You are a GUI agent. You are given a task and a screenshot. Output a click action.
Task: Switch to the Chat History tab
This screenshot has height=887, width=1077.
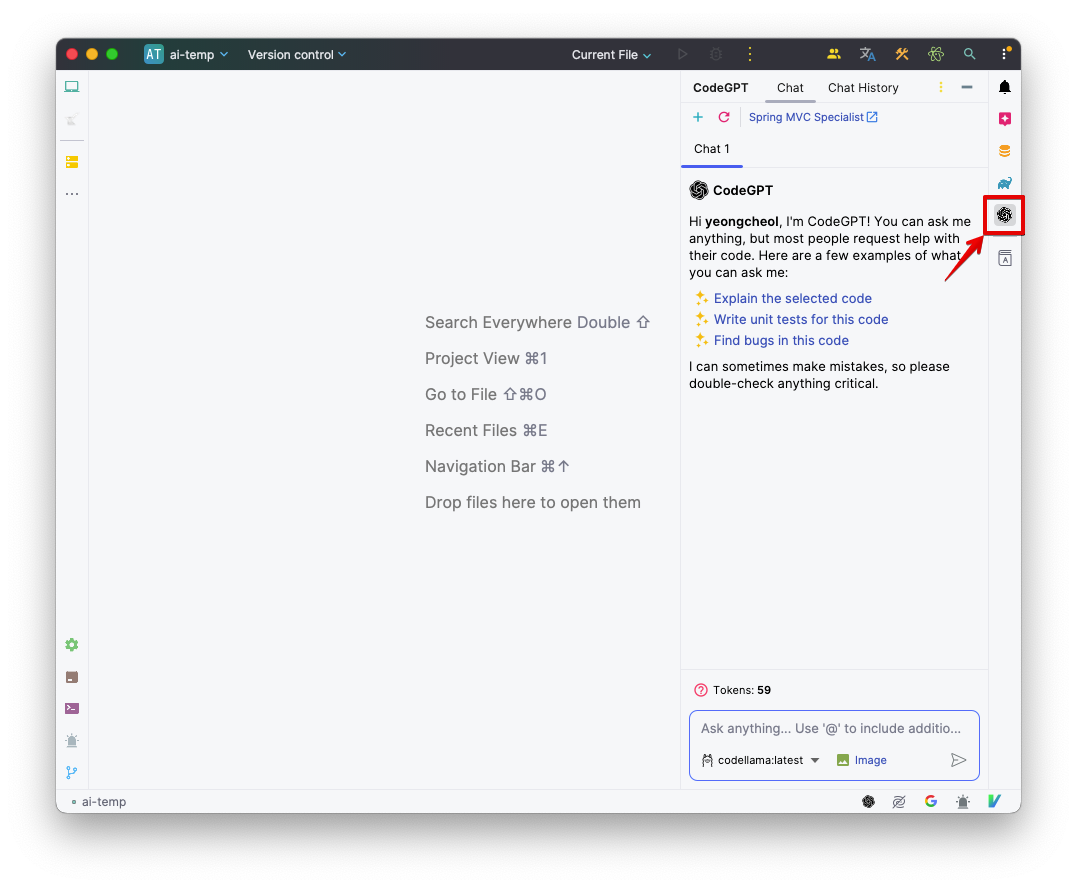(x=863, y=88)
